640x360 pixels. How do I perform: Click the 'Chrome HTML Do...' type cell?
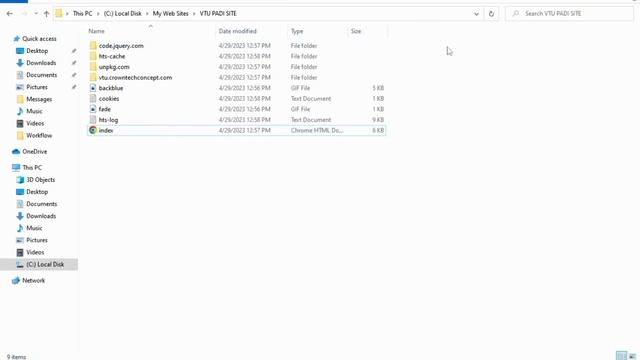[317, 131]
